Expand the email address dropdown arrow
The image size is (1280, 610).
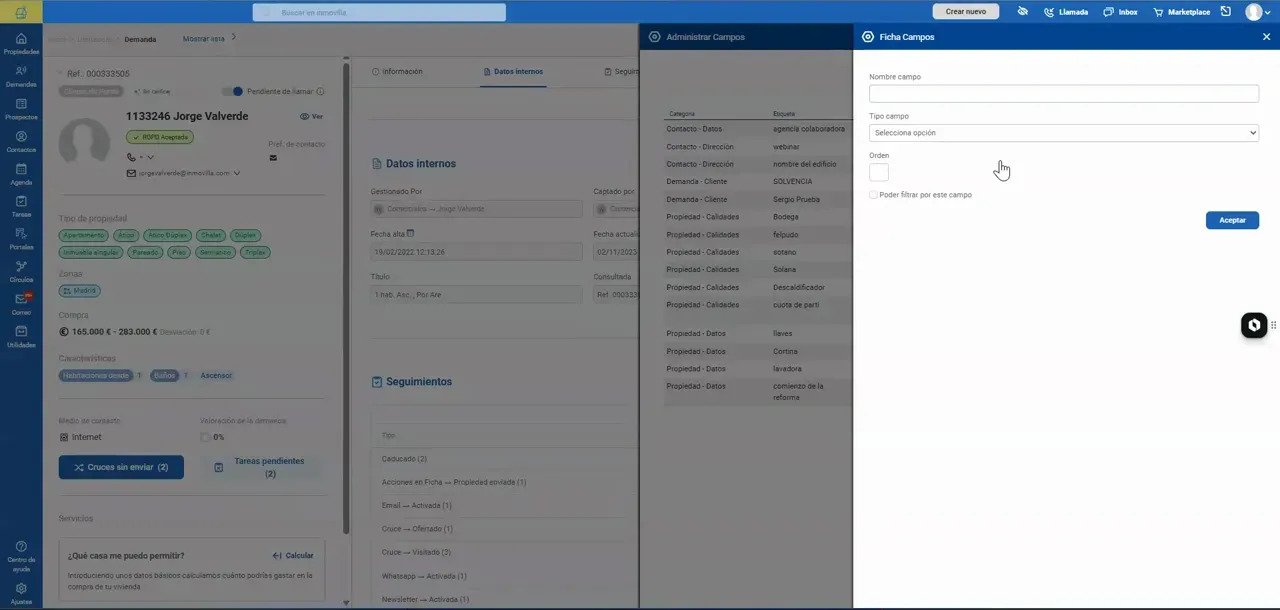(237, 173)
